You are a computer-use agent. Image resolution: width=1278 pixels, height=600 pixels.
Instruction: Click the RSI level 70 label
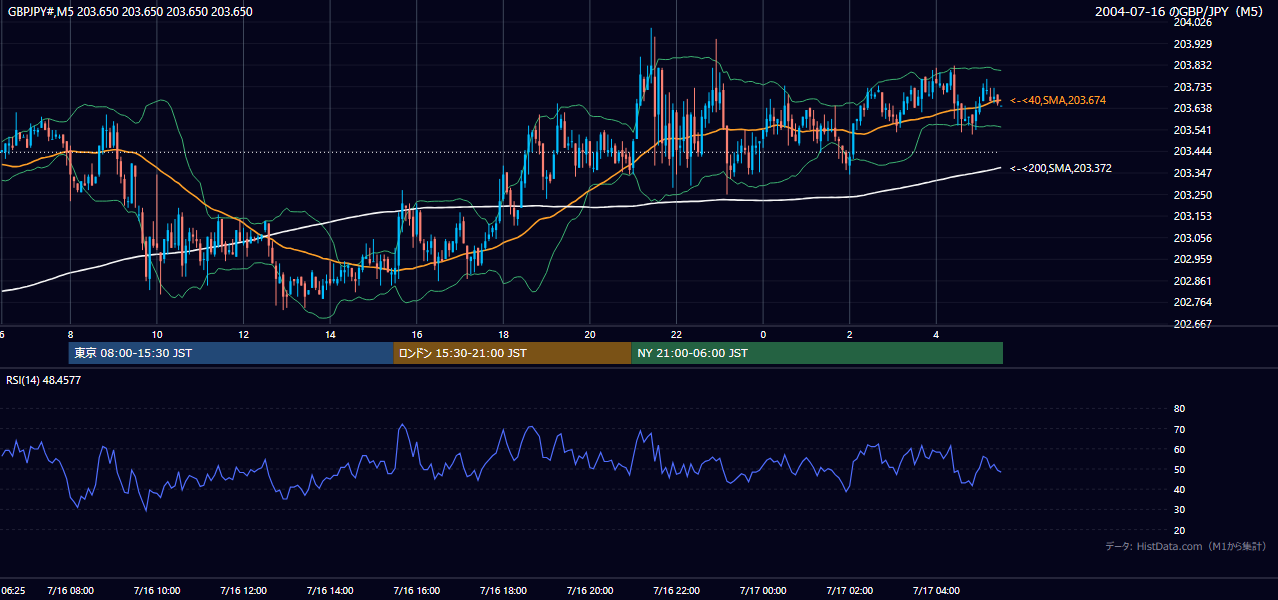tap(1179, 429)
